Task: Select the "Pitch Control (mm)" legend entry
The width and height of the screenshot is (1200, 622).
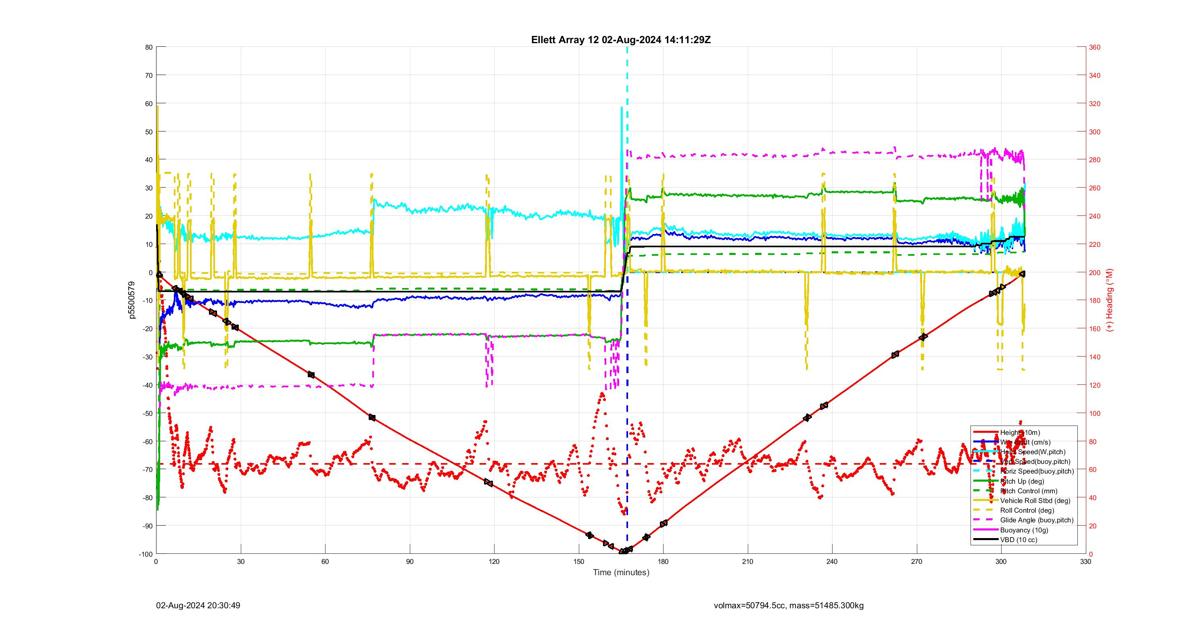Action: (1029, 491)
